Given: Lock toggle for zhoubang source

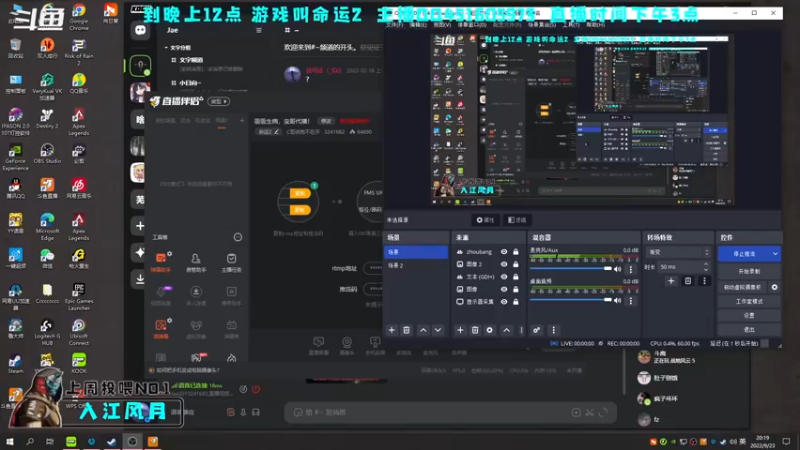Looking at the screenshot, I should pos(516,252).
